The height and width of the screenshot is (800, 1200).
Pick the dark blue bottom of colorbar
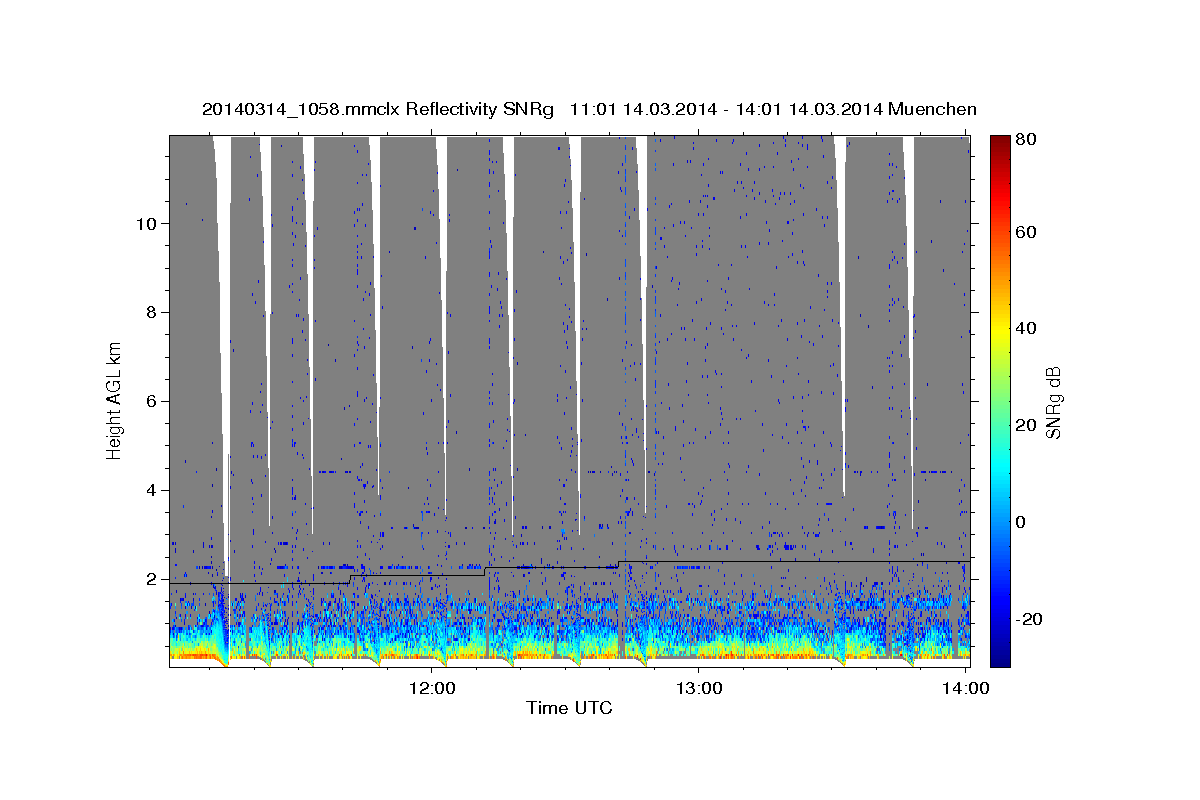(1000, 660)
